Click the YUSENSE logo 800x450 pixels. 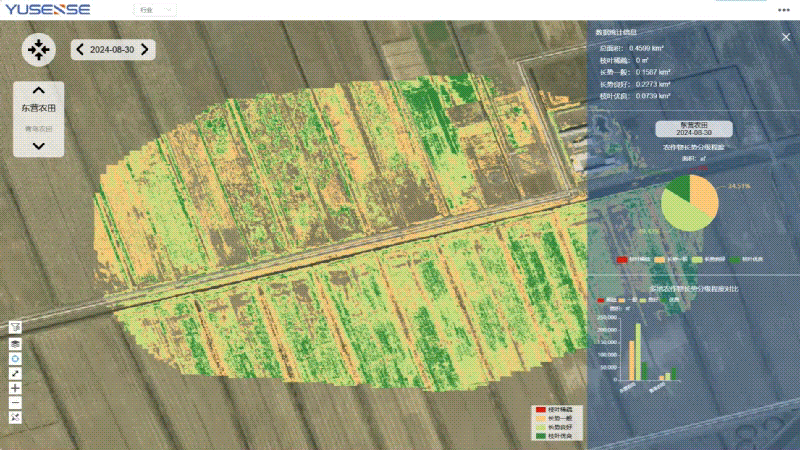(47, 10)
